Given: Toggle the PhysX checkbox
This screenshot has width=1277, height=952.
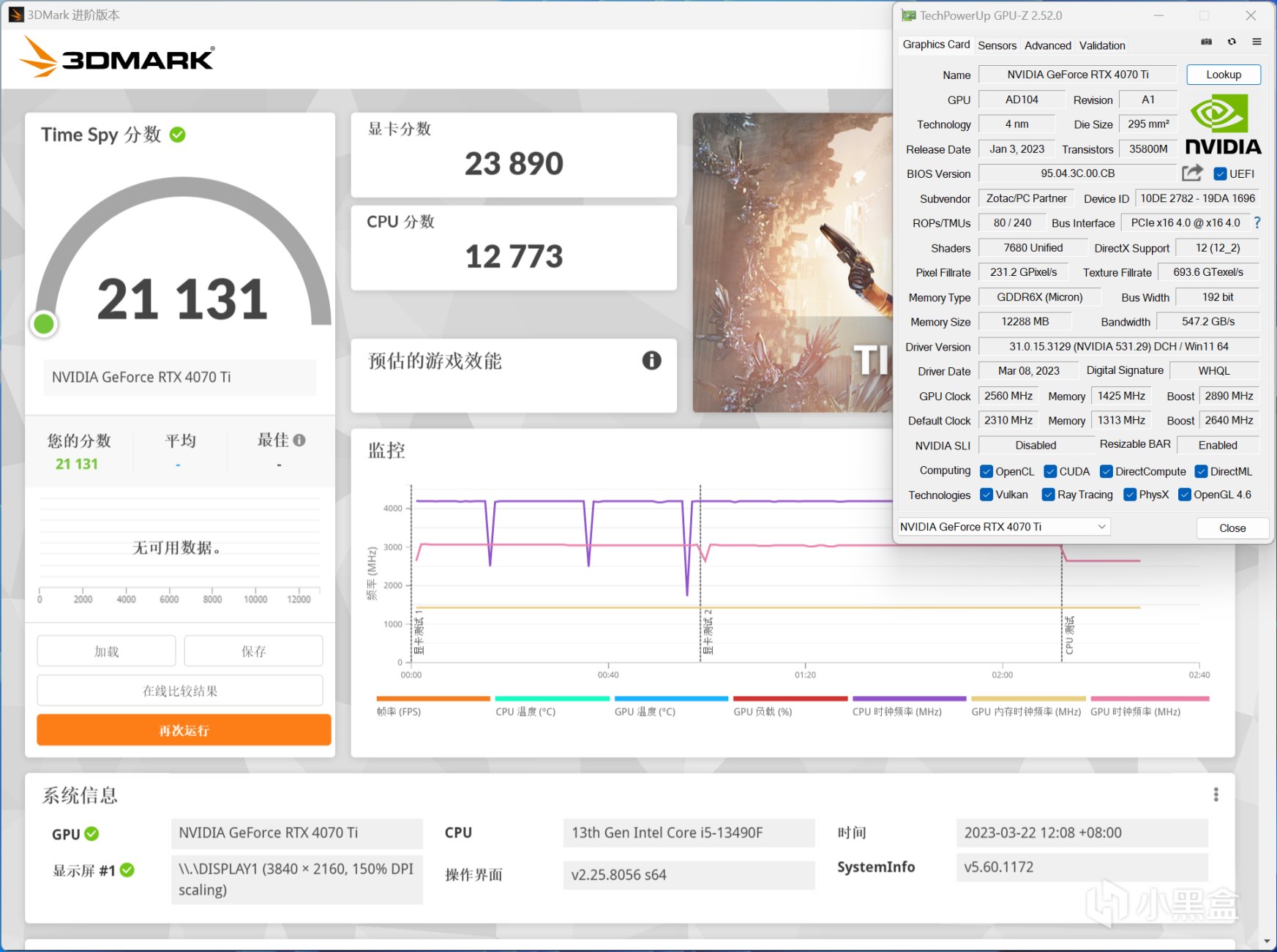Looking at the screenshot, I should (x=1130, y=495).
